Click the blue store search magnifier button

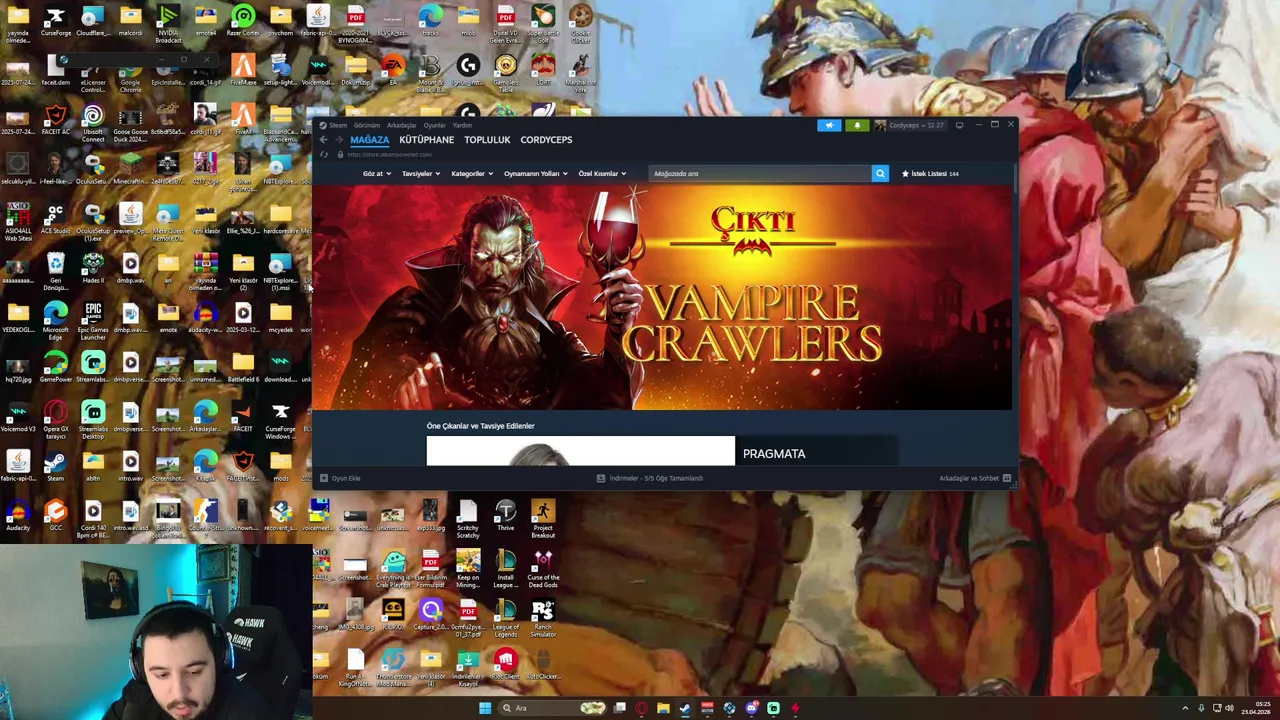(x=880, y=174)
